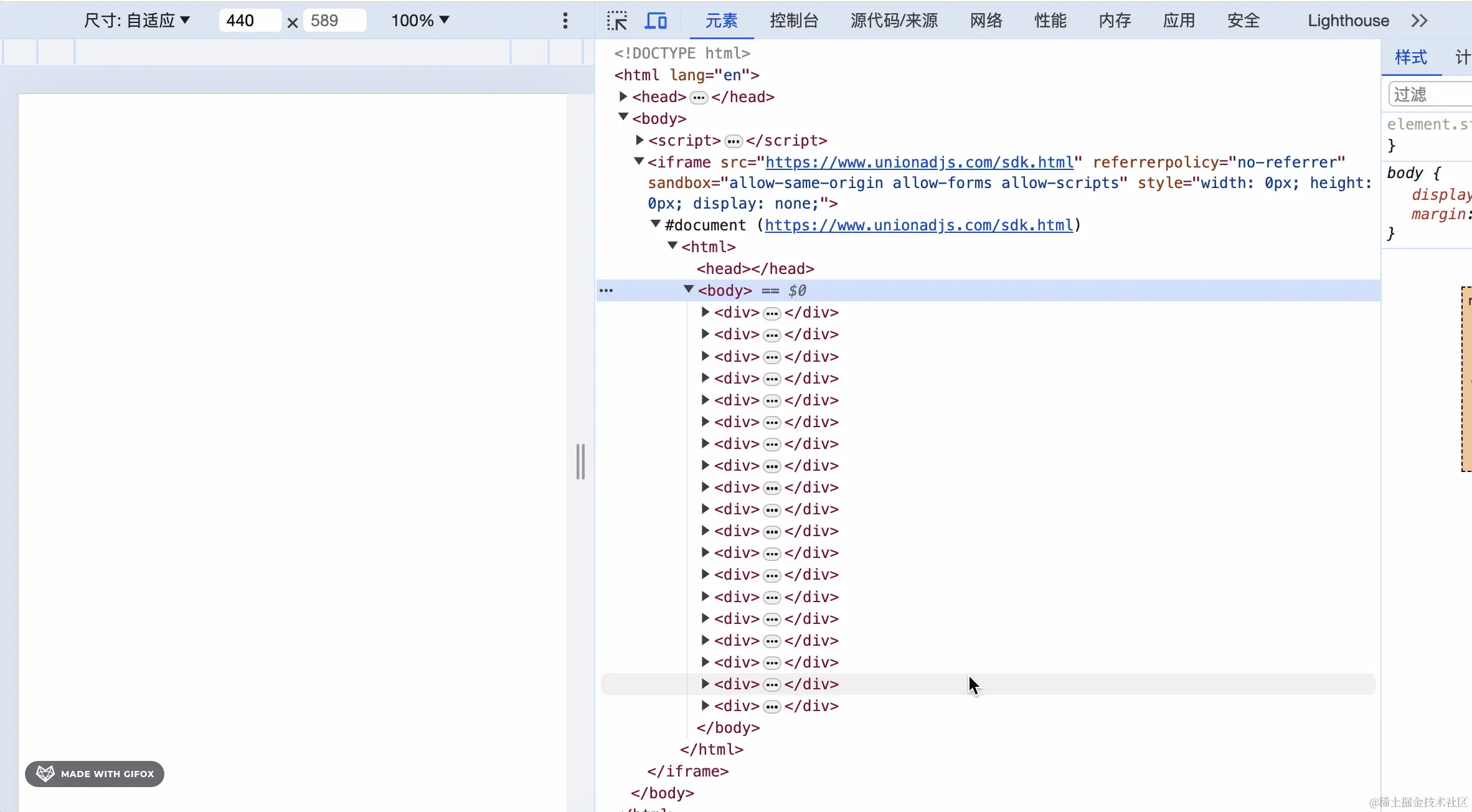Open the device toolbar three-dot menu

(x=565, y=21)
